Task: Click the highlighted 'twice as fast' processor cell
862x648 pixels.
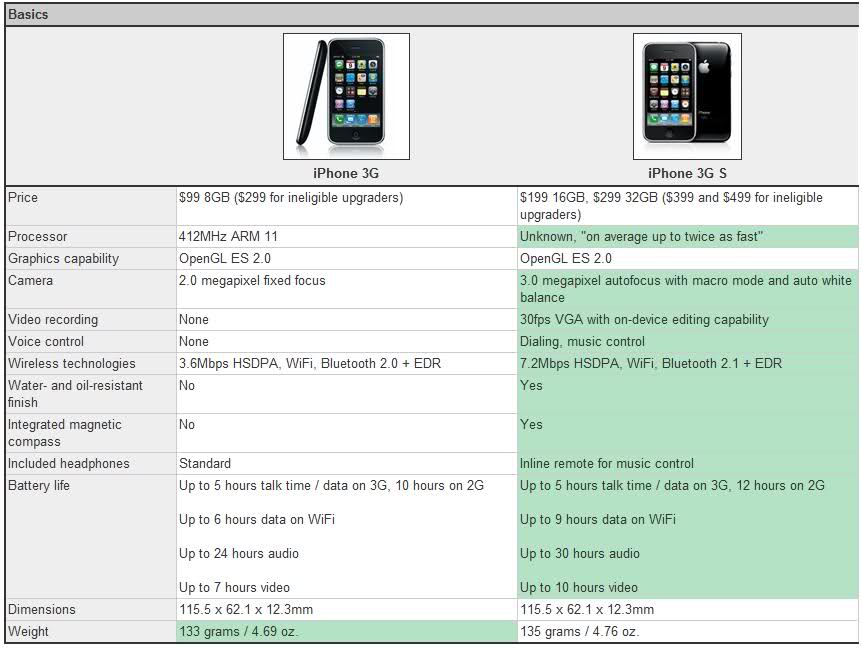Action: (x=642, y=237)
